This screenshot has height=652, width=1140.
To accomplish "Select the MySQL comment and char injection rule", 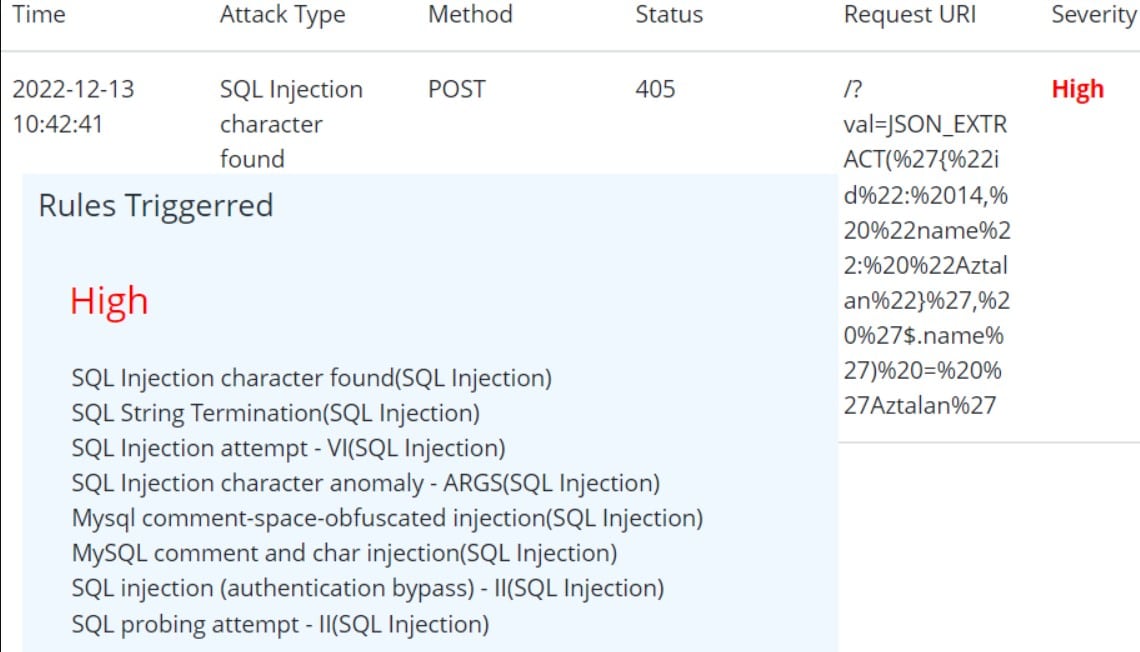I will coord(344,552).
